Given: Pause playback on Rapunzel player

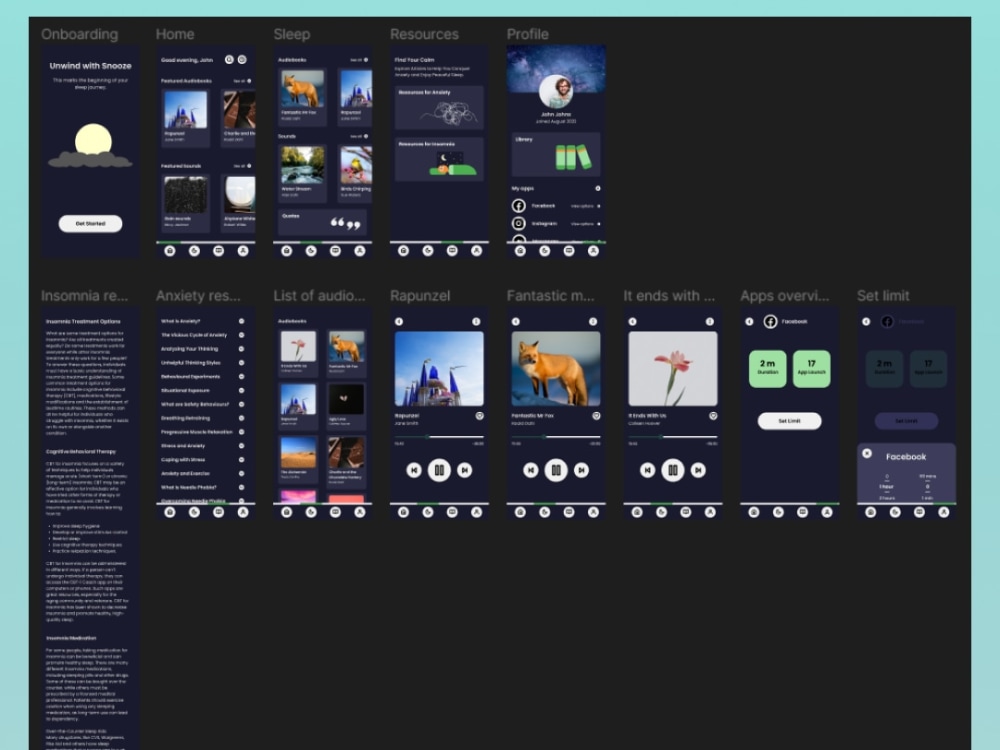Looking at the screenshot, I should click(x=439, y=470).
